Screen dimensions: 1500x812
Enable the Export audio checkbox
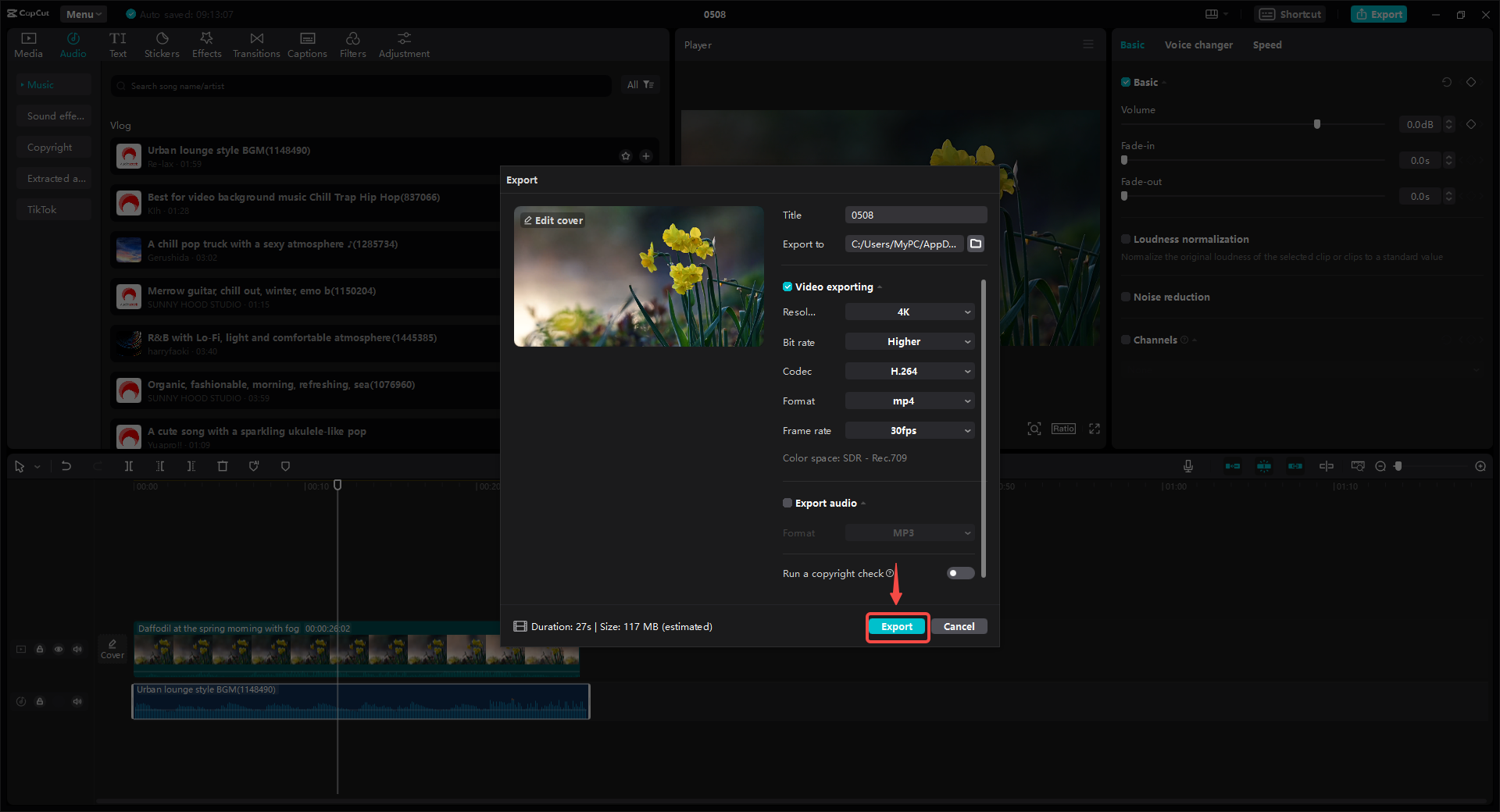tap(787, 503)
